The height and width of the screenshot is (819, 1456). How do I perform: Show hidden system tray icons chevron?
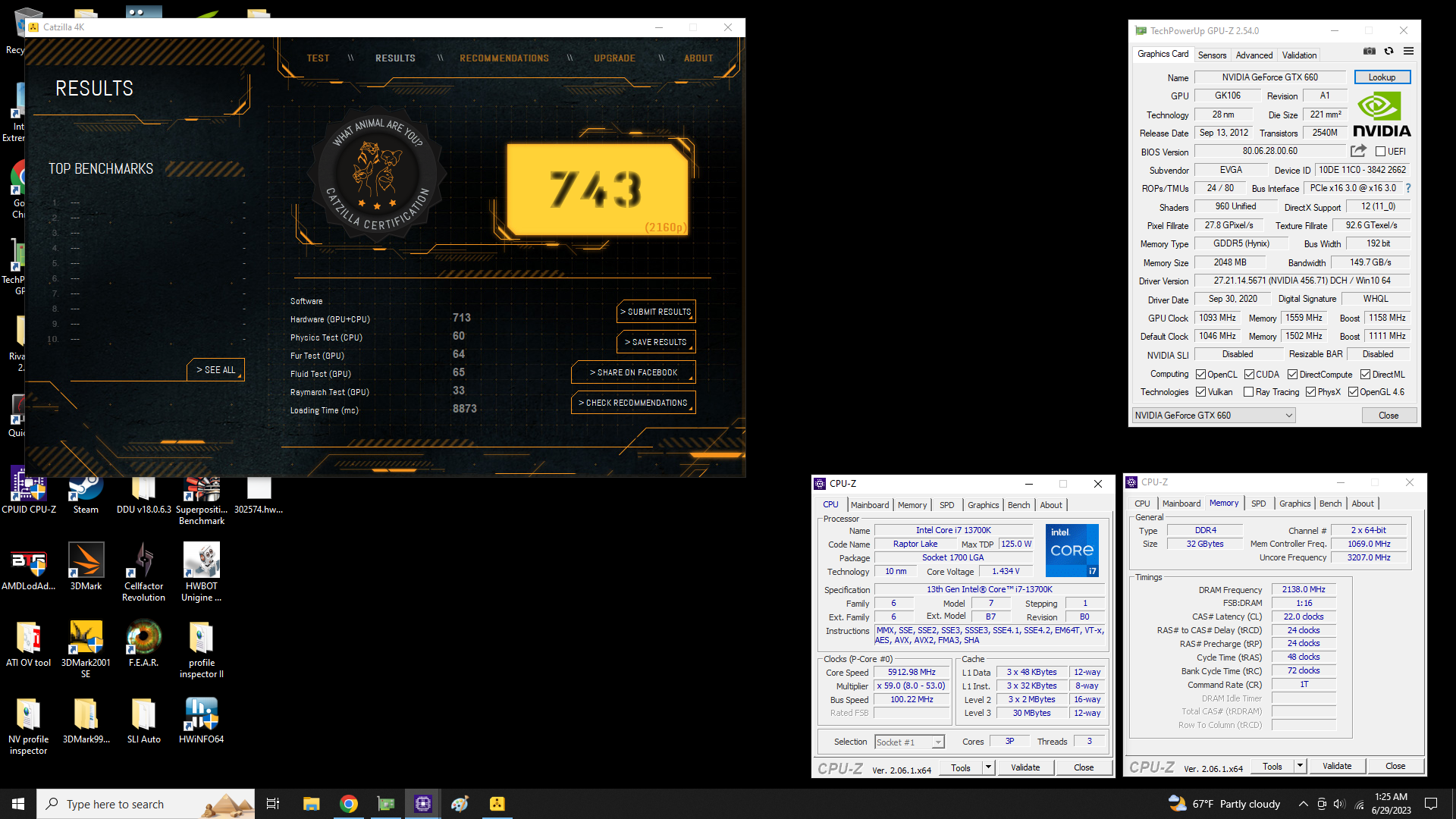pyautogui.click(x=1303, y=804)
